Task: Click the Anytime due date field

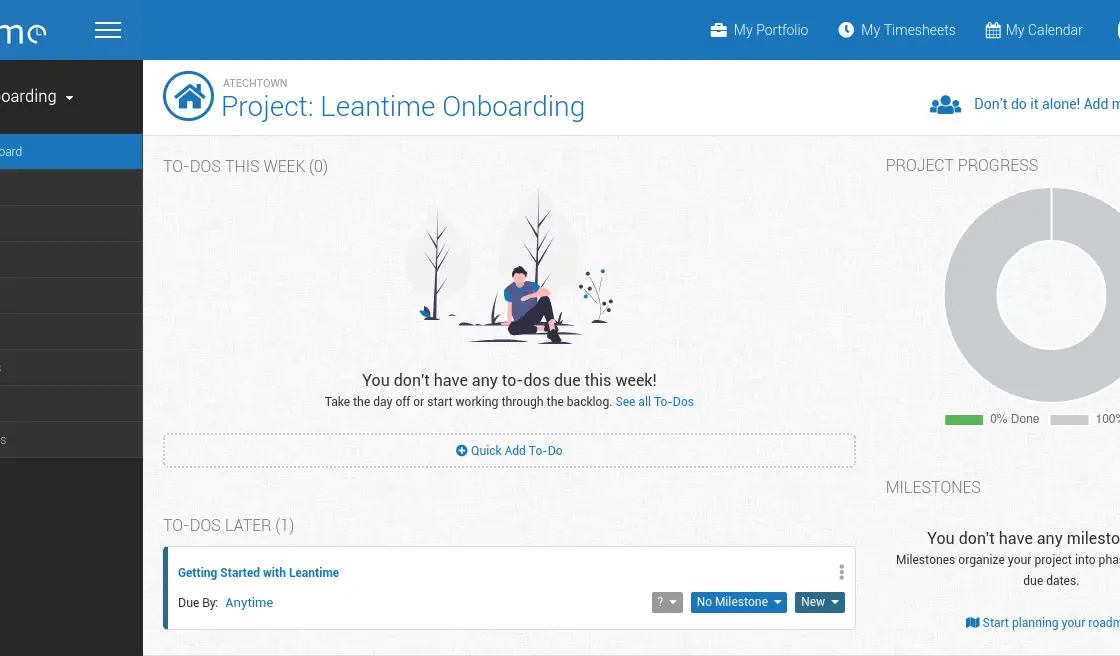Action: [x=249, y=603]
